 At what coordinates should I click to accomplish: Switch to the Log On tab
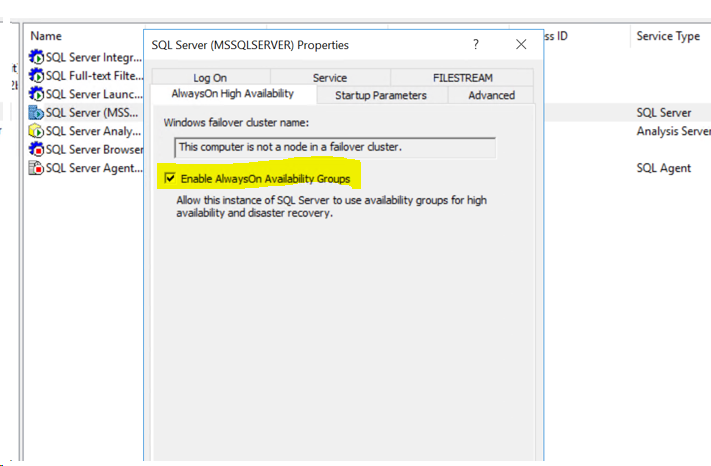click(210, 78)
